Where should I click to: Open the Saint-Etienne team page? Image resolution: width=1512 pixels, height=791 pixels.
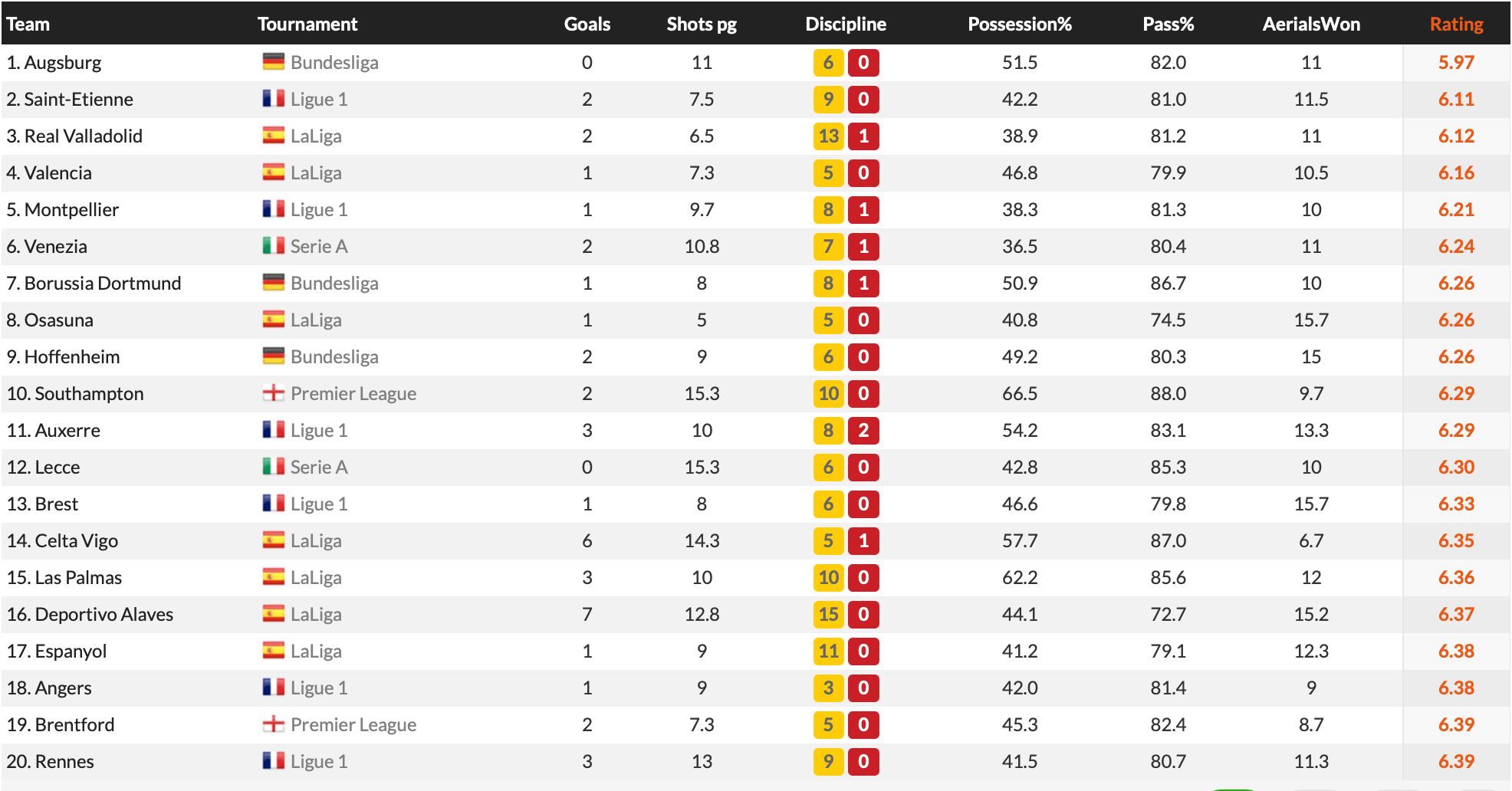pos(78,100)
